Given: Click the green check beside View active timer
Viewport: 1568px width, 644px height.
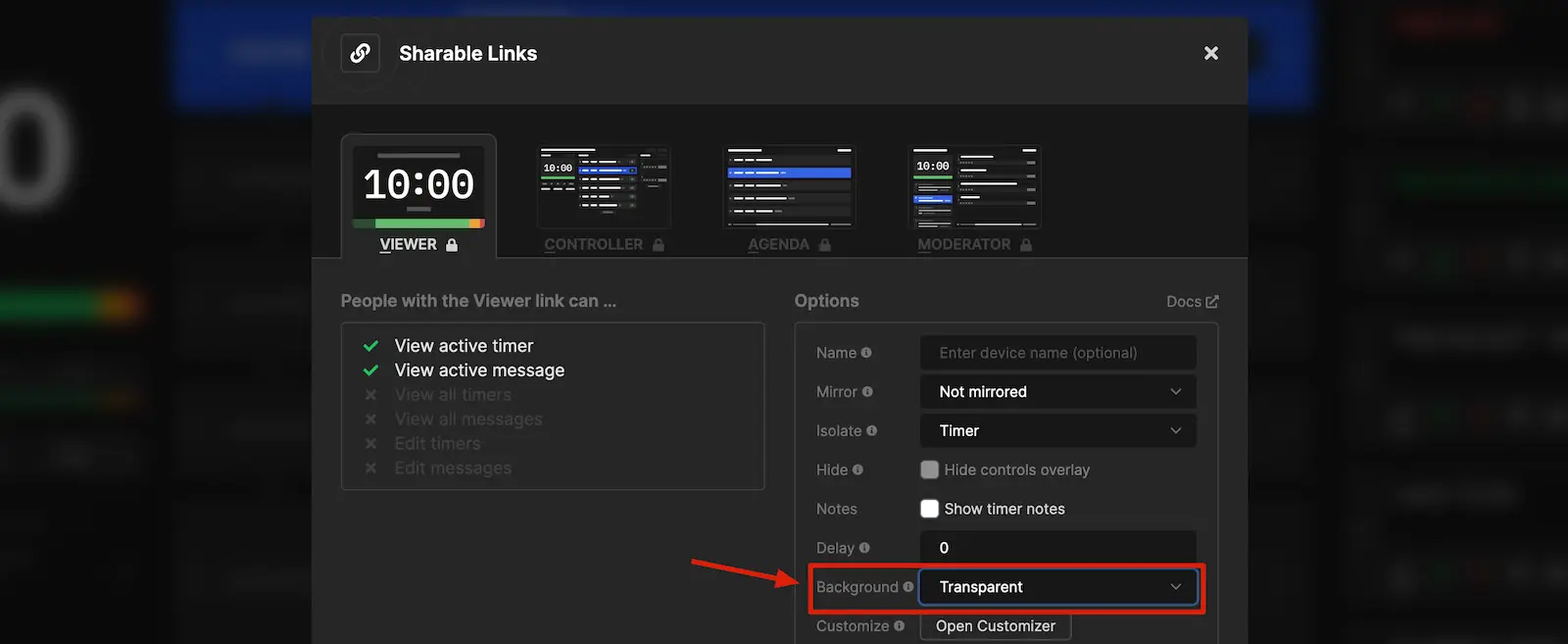Looking at the screenshot, I should pos(370,346).
